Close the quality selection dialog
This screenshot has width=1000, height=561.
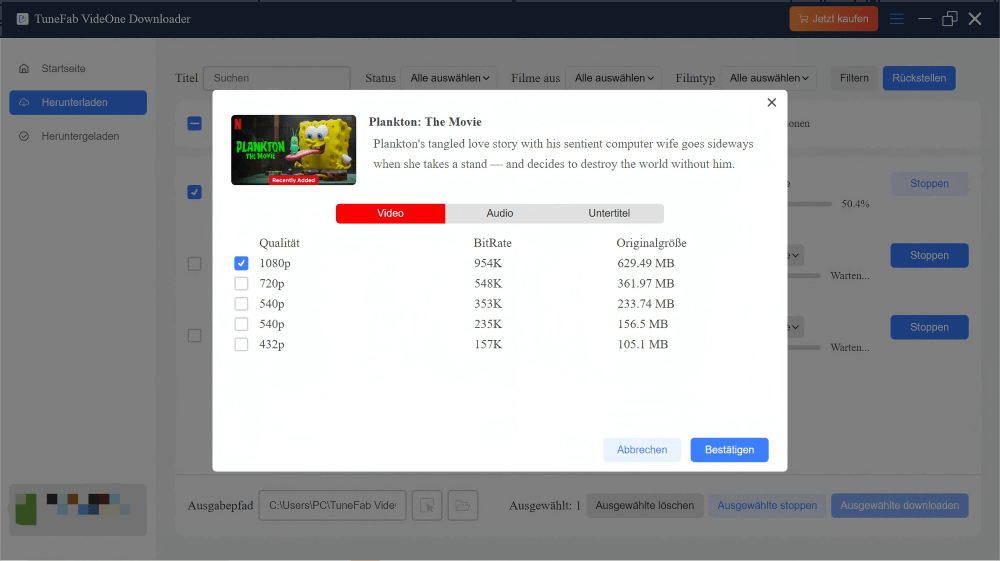tap(772, 103)
